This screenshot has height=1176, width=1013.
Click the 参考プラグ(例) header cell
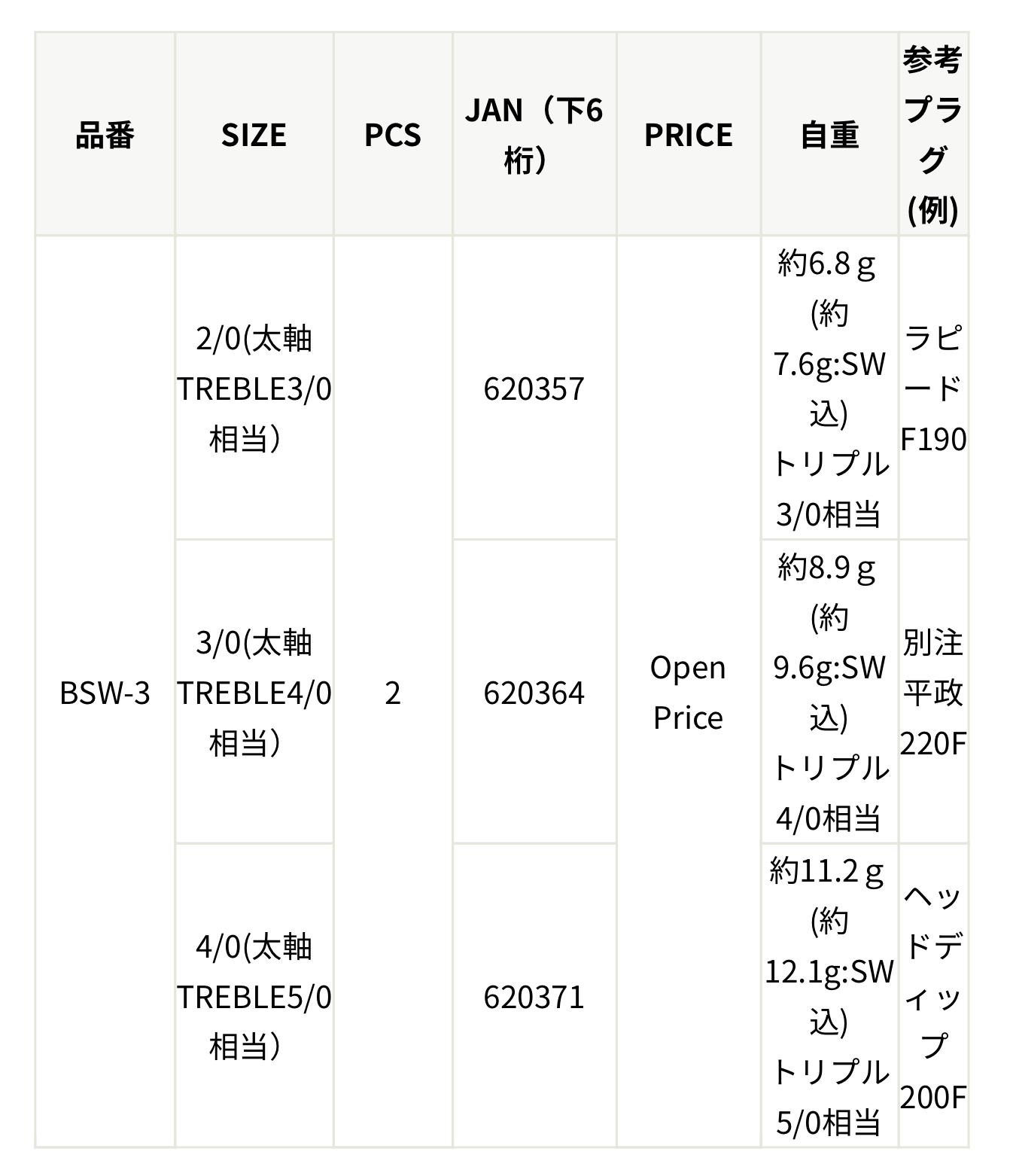(x=932, y=135)
